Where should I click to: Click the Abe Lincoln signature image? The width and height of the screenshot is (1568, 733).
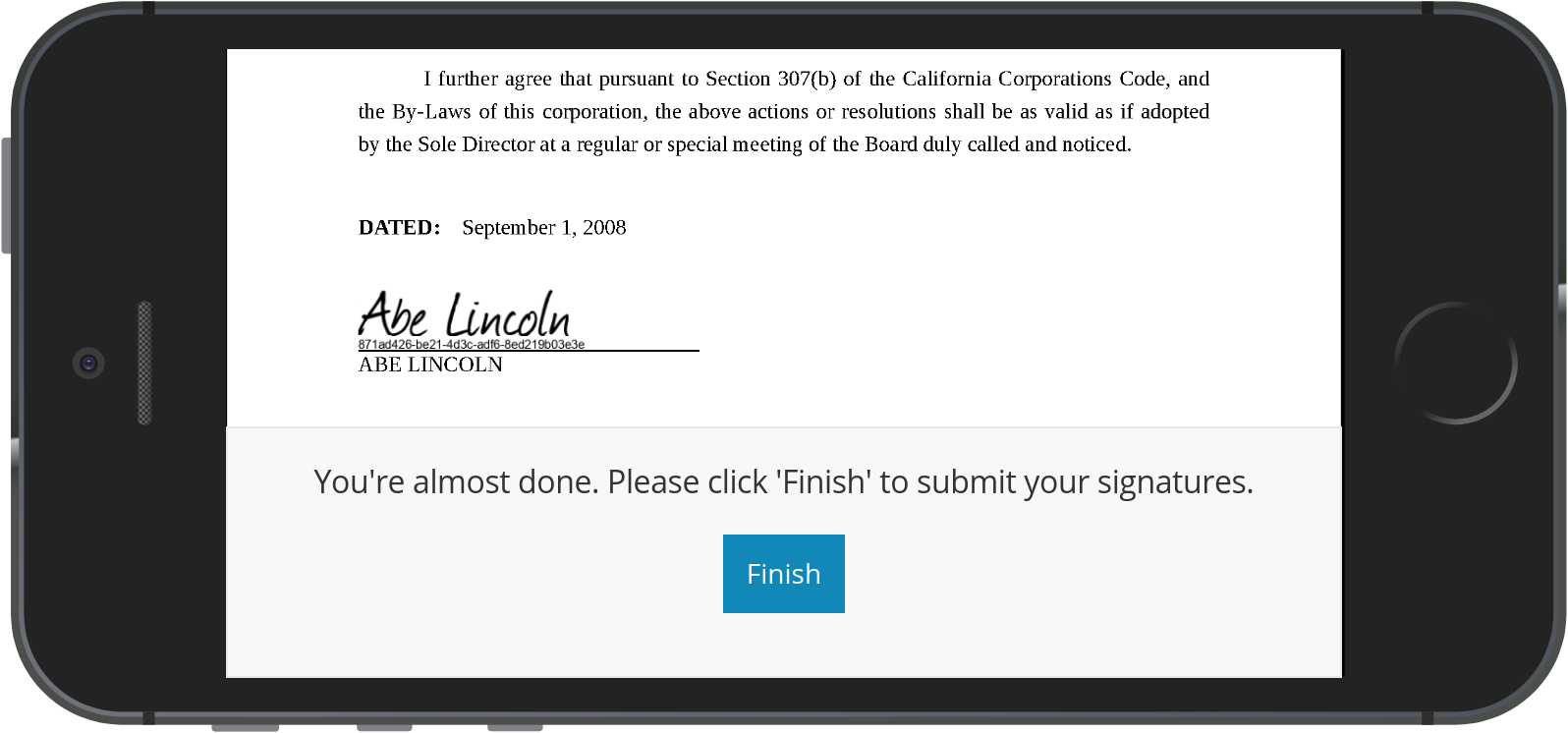[467, 314]
